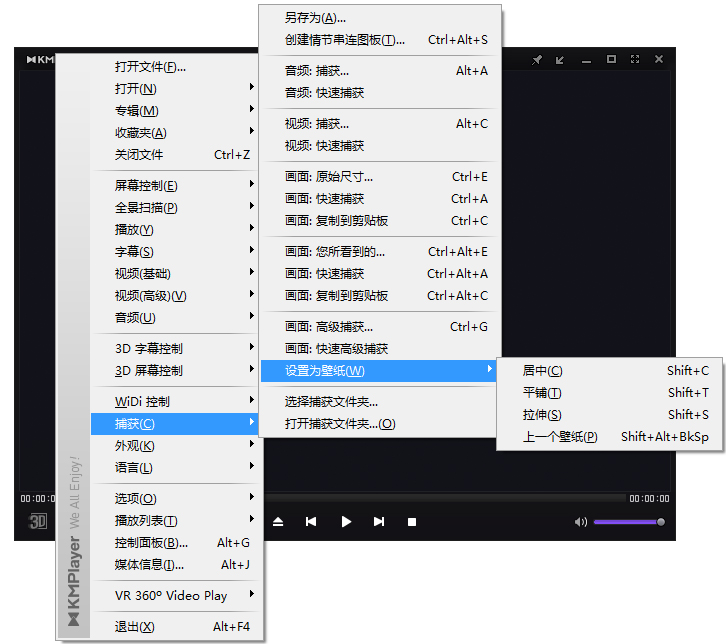Choose 打开捕获文件夹...(O) entry
The width and height of the screenshot is (726, 644).
pos(380,424)
